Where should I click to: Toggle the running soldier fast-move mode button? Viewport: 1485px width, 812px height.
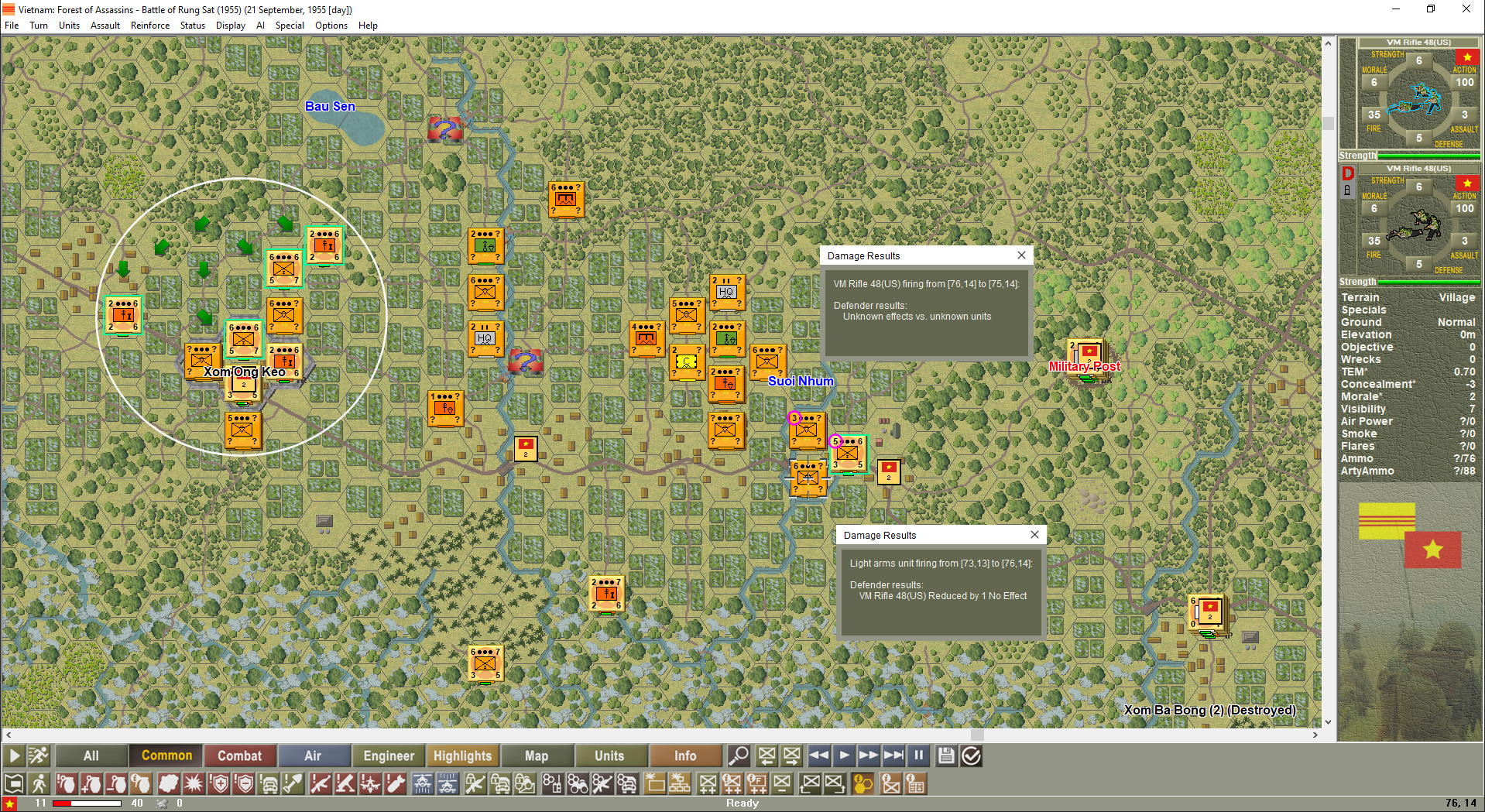(x=38, y=755)
